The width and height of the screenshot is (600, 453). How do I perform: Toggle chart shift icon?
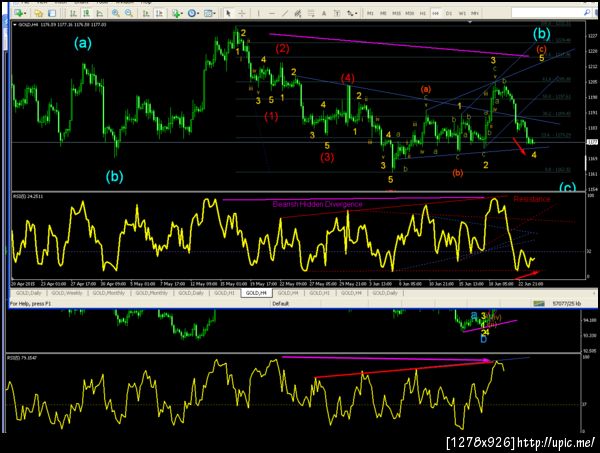159,13
